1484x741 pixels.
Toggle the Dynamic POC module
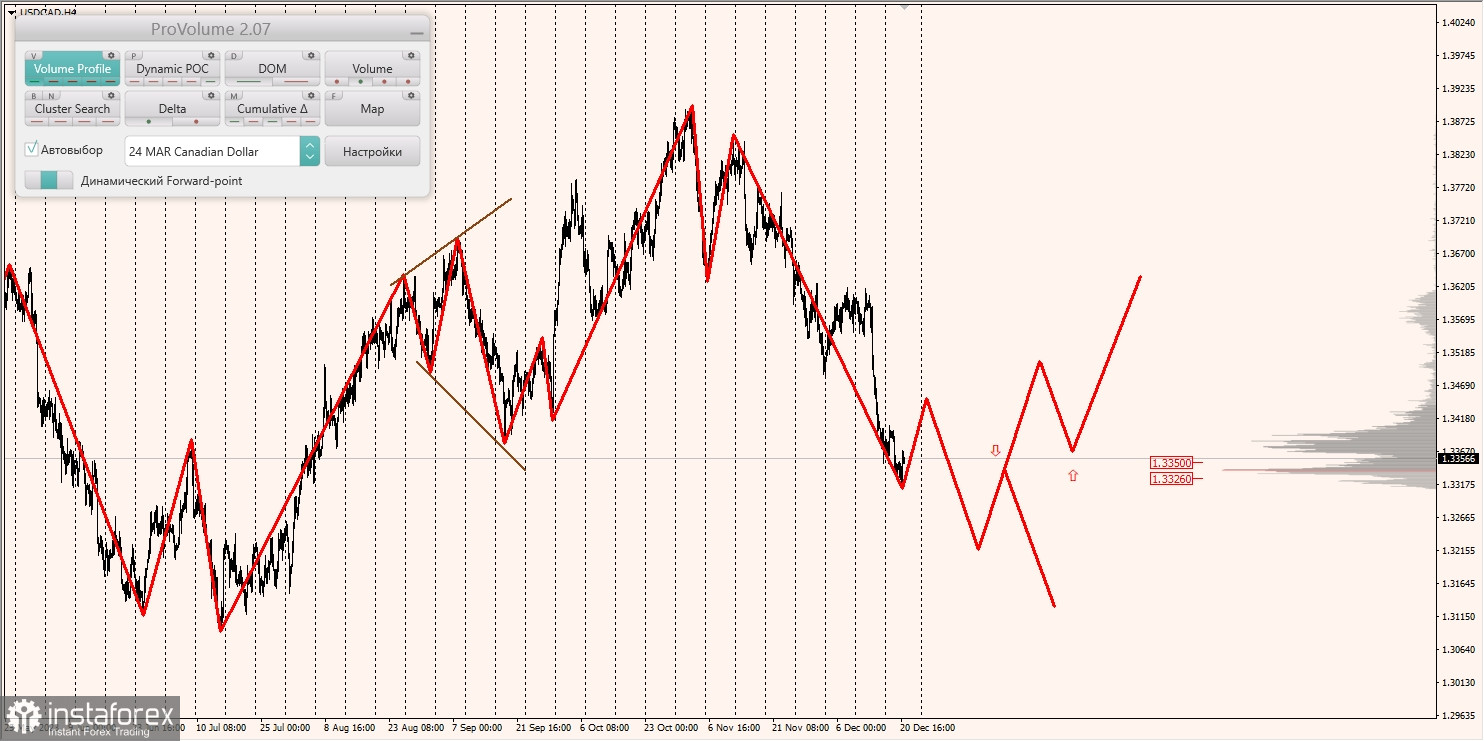[172, 69]
